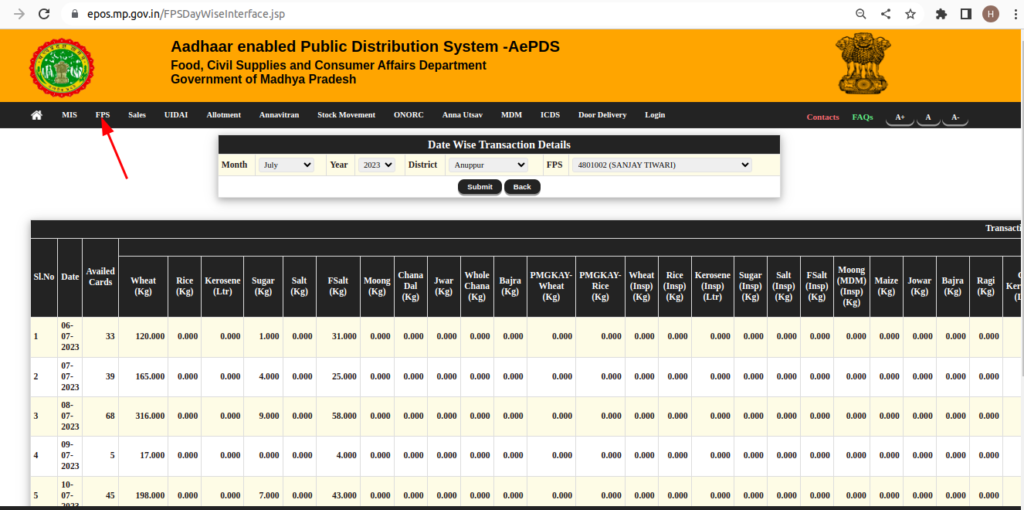Click the Availed Cards column header

(x=100, y=277)
